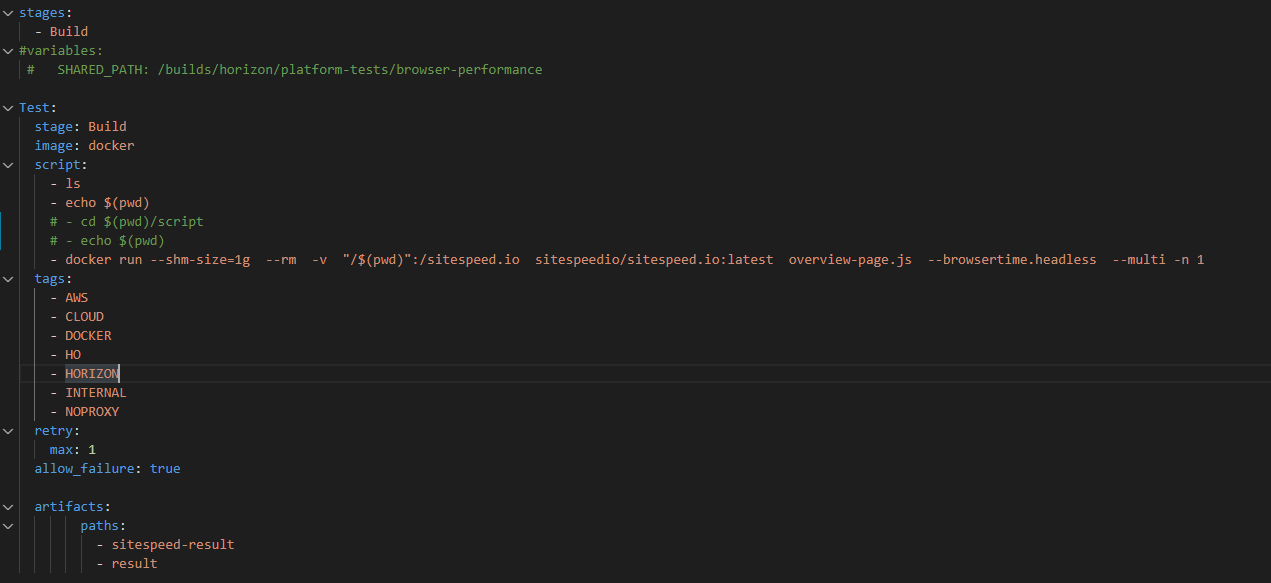Click the '--browsertime.headless' argument
Image resolution: width=1271 pixels, height=583 pixels.
(x=1012, y=260)
